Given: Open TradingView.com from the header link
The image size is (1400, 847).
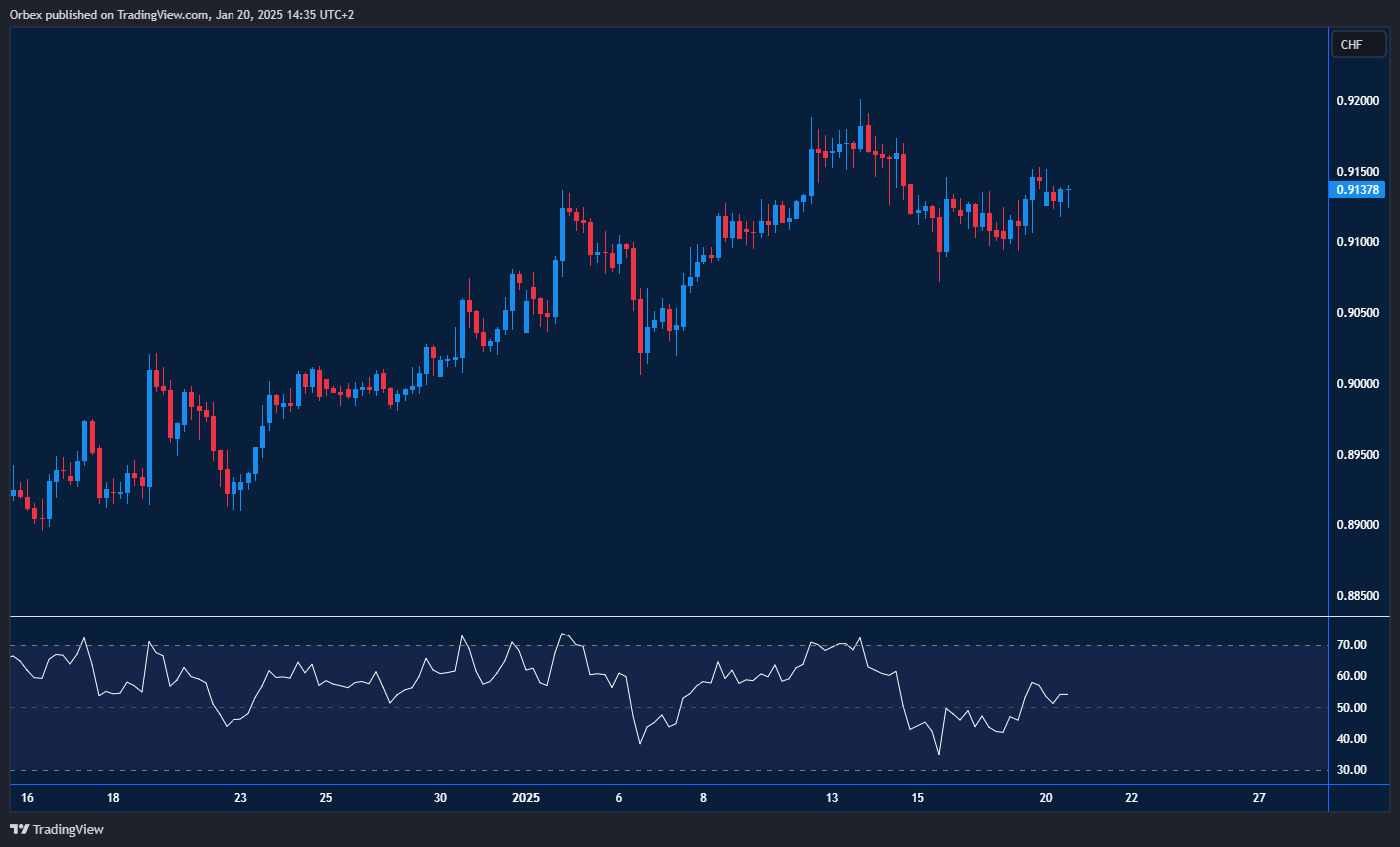Looking at the screenshot, I should (160, 14).
